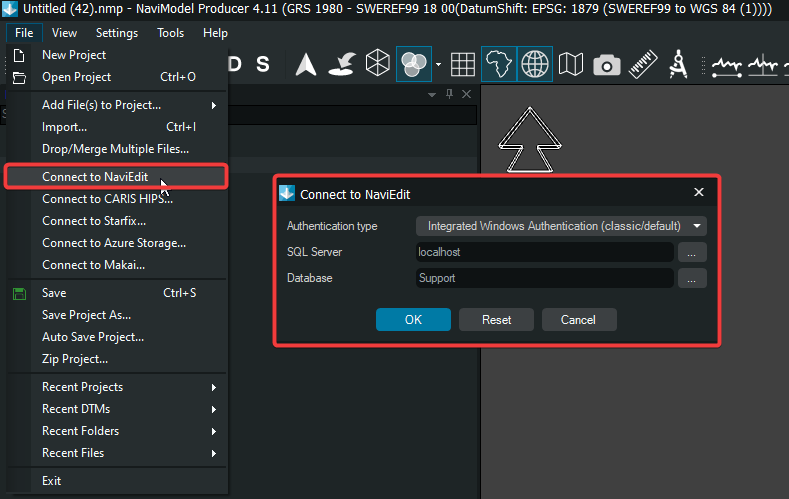Image resolution: width=789 pixels, height=499 pixels.
Task: Select Zip Project...
Action: [x=117, y=359]
